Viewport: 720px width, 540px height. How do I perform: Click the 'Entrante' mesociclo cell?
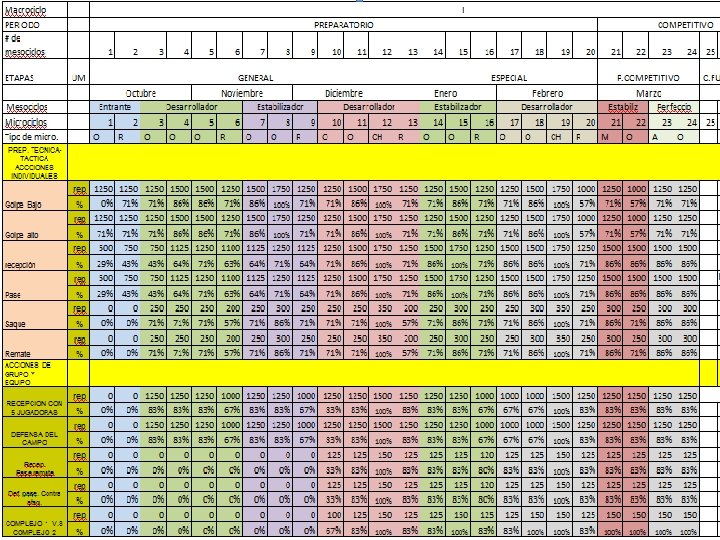pos(115,107)
